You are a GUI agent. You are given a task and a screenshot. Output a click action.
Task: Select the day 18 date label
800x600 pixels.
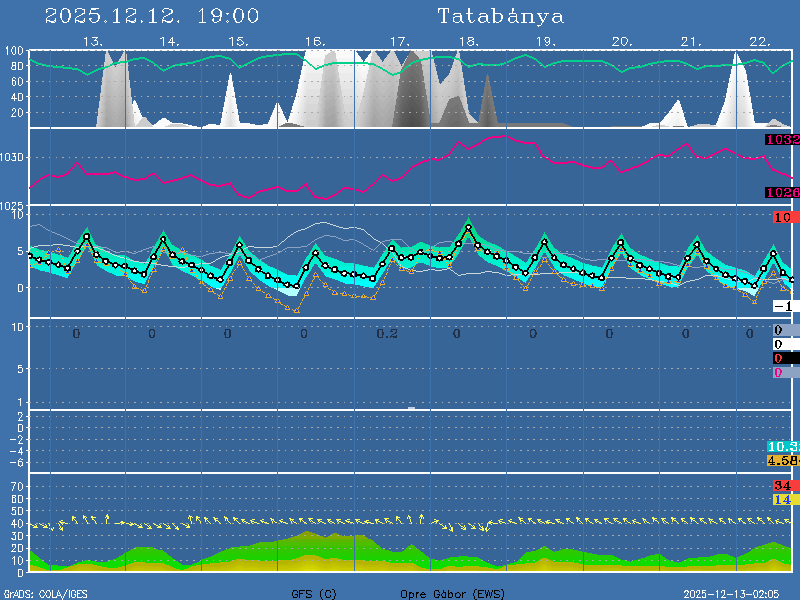[467, 41]
